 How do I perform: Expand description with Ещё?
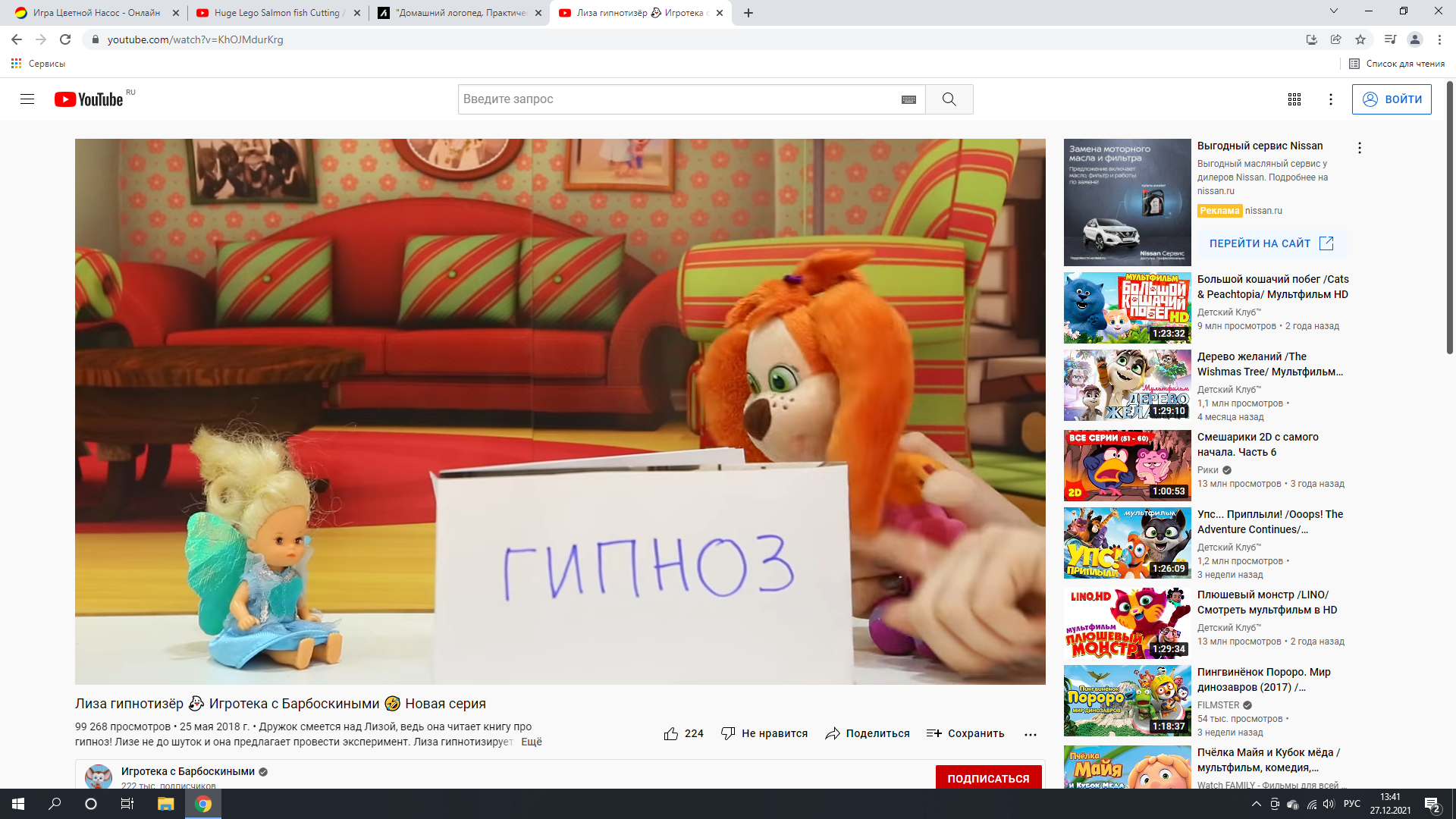(532, 742)
